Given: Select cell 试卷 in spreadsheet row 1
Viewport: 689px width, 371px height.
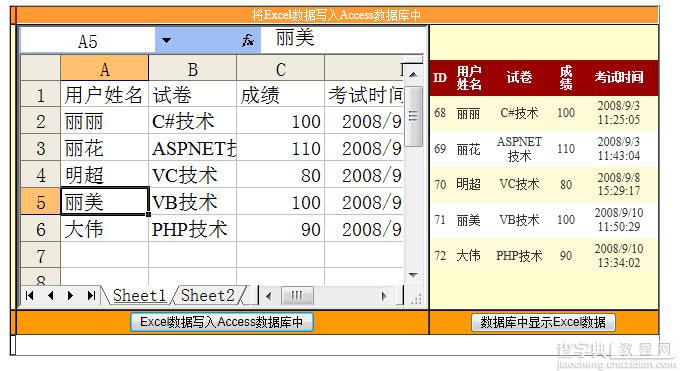Looking at the screenshot, I should click(192, 95).
